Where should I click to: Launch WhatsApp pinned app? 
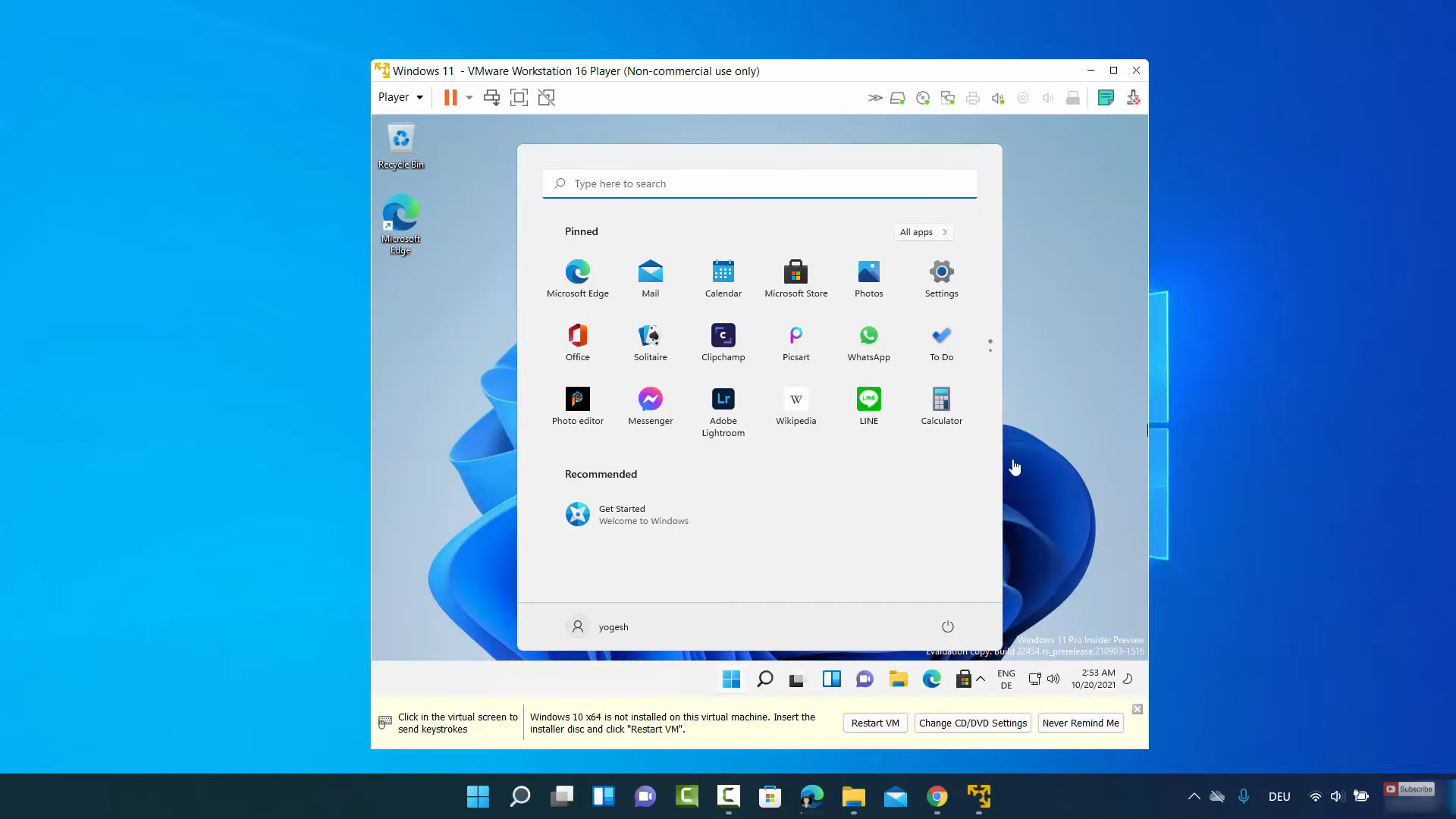tap(868, 343)
